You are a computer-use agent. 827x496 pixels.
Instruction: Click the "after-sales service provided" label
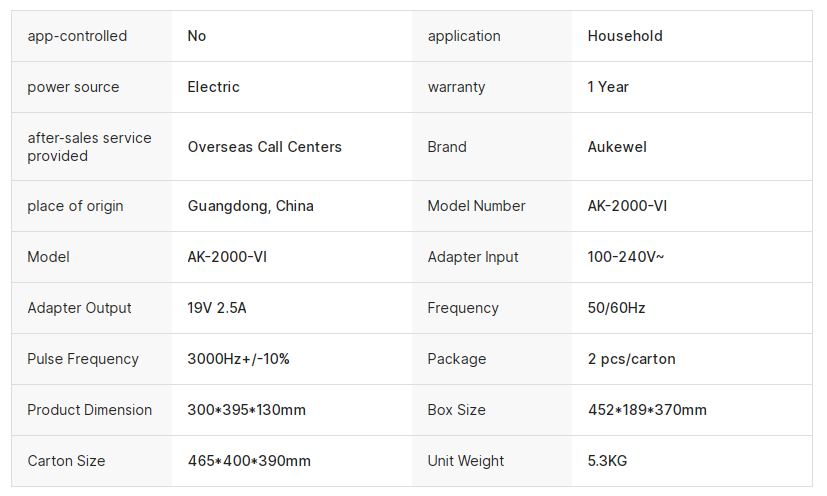tap(89, 147)
